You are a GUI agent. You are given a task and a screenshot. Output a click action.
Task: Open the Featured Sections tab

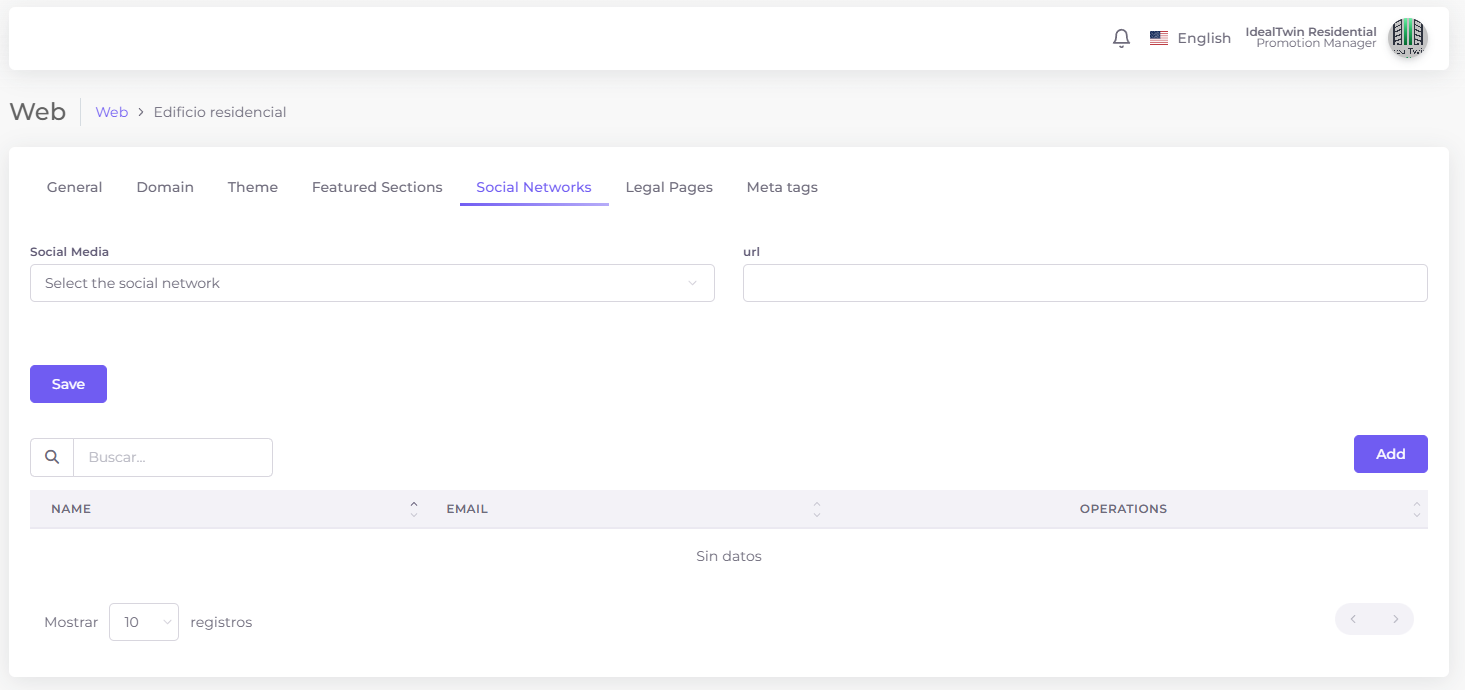(377, 187)
